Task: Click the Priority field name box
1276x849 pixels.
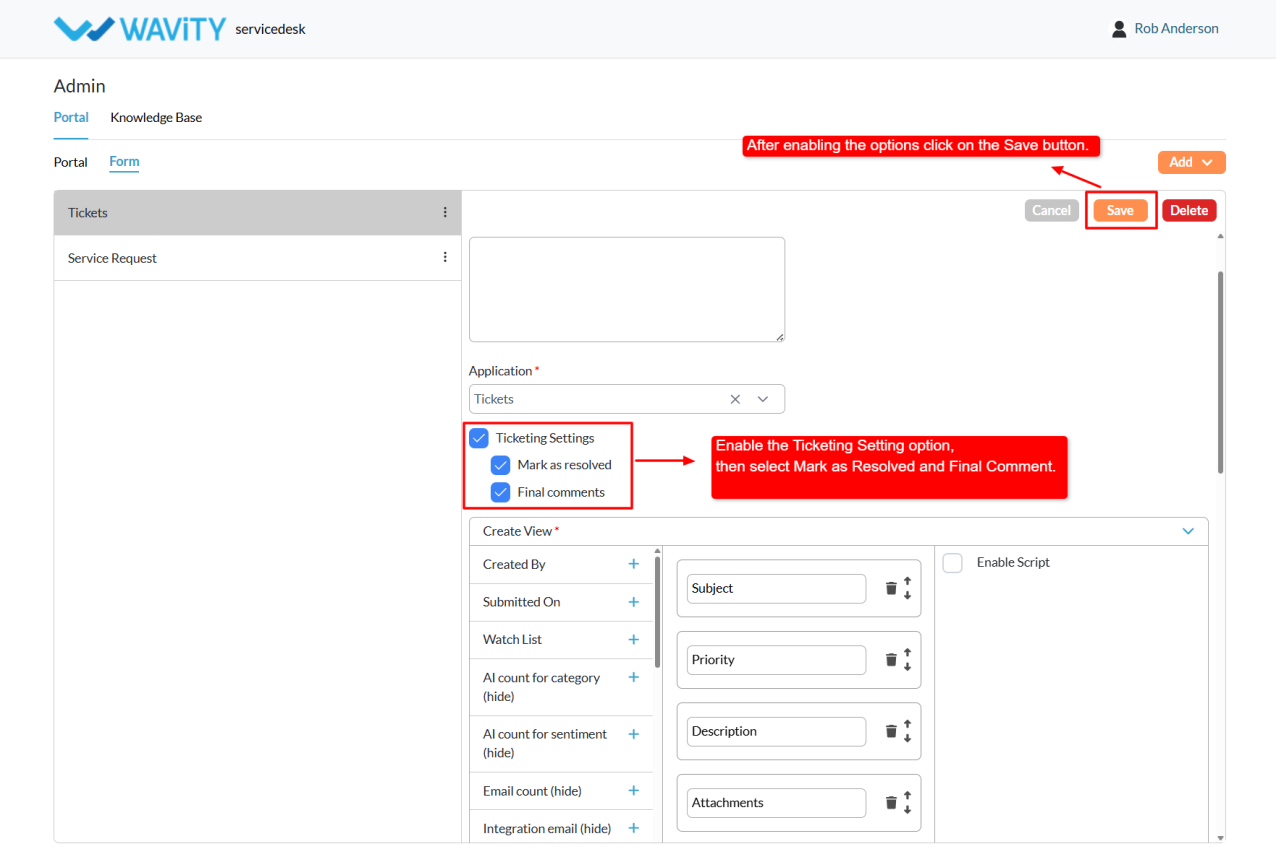Action: point(776,660)
